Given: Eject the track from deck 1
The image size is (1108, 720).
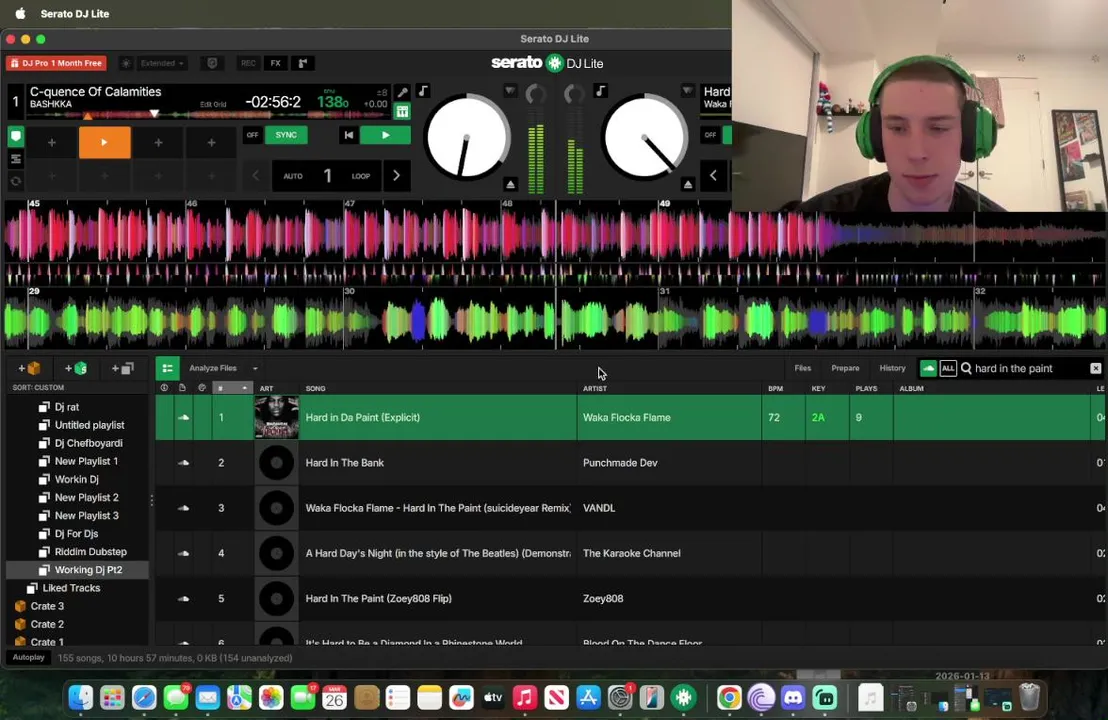Looking at the screenshot, I should 510,184.
